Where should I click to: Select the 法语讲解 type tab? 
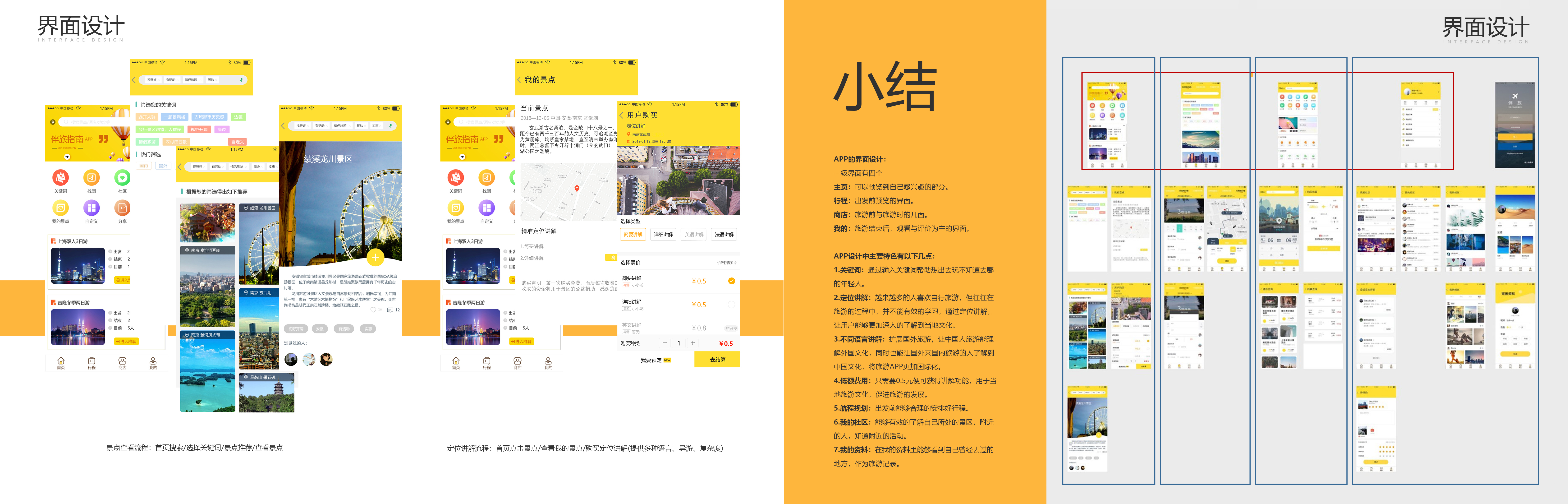click(x=724, y=234)
